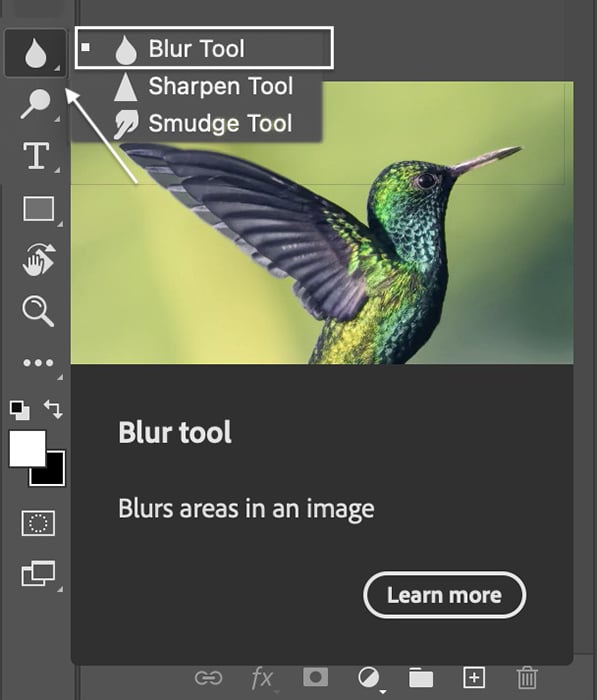Create a new group folder
Image resolution: width=597 pixels, height=700 pixels.
(421, 678)
